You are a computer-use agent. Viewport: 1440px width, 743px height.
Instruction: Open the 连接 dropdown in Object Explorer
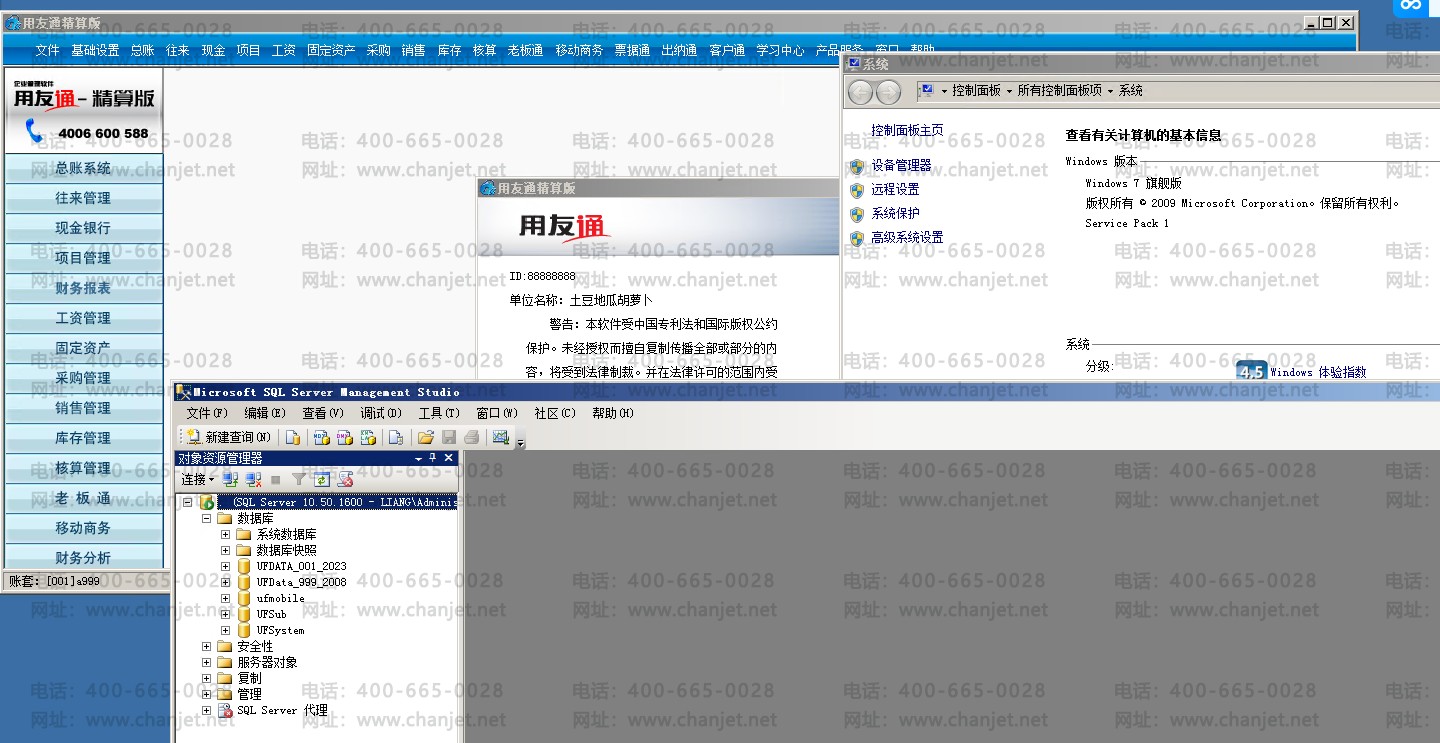[x=198, y=480]
